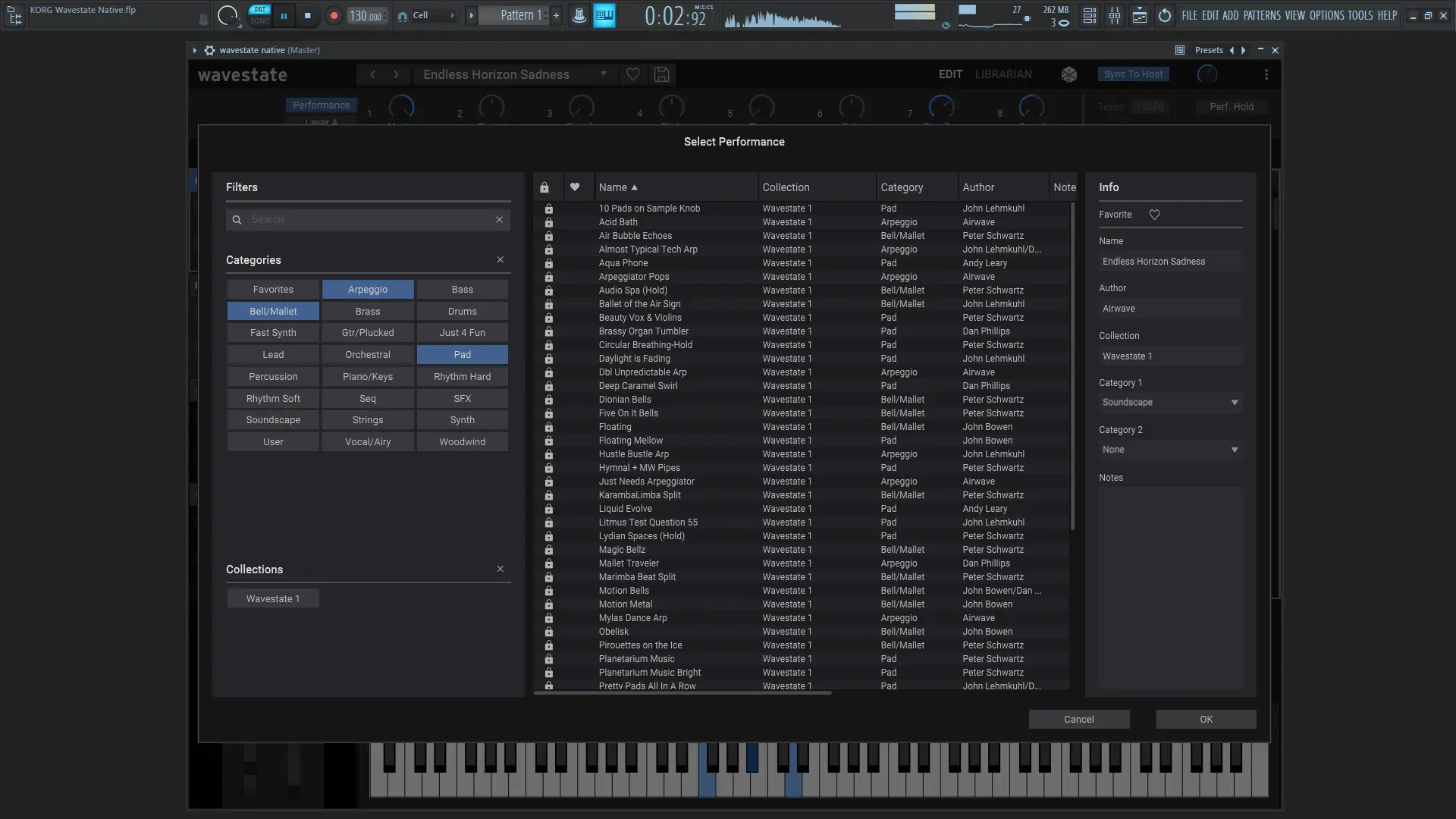
Task: Open the Pattern 1 selector dropdown
Action: click(x=520, y=15)
